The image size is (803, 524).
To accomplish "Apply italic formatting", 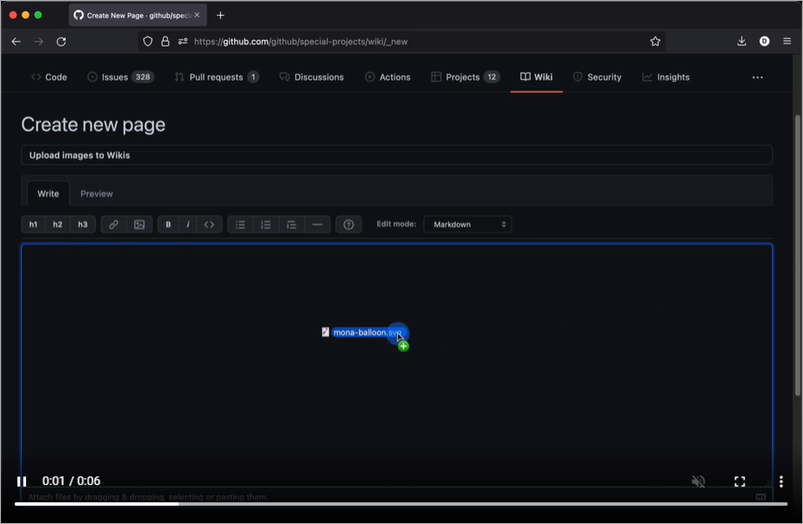I will coord(188,224).
